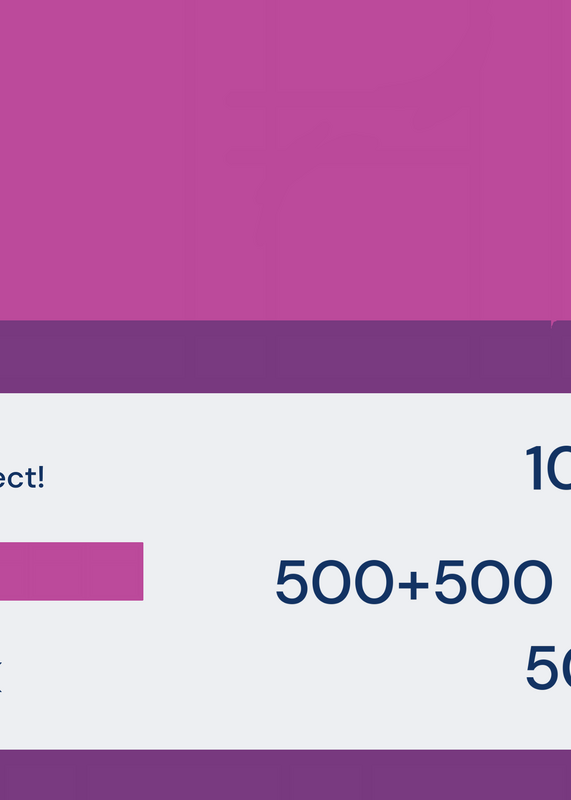Screen dimensions: 571x800
Task: Click the small magenta notch on purple band
Action: coord(561,323)
